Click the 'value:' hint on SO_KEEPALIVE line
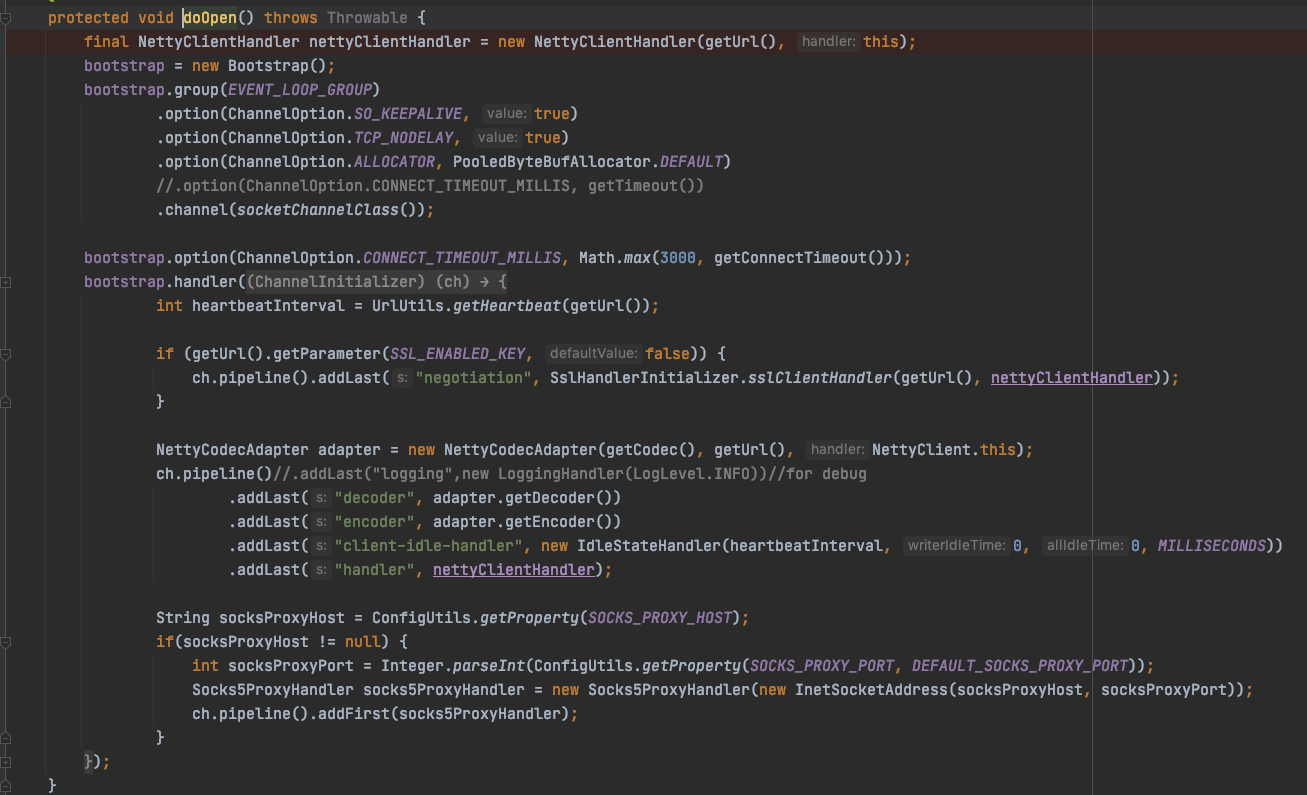This screenshot has height=795, width=1307. coord(505,114)
